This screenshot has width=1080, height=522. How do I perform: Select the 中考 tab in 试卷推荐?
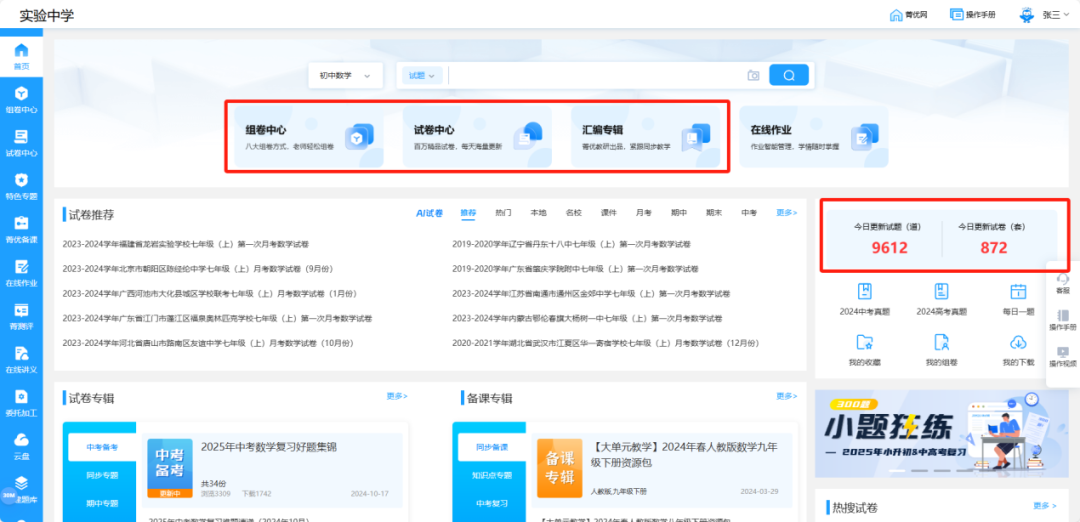tap(749, 213)
